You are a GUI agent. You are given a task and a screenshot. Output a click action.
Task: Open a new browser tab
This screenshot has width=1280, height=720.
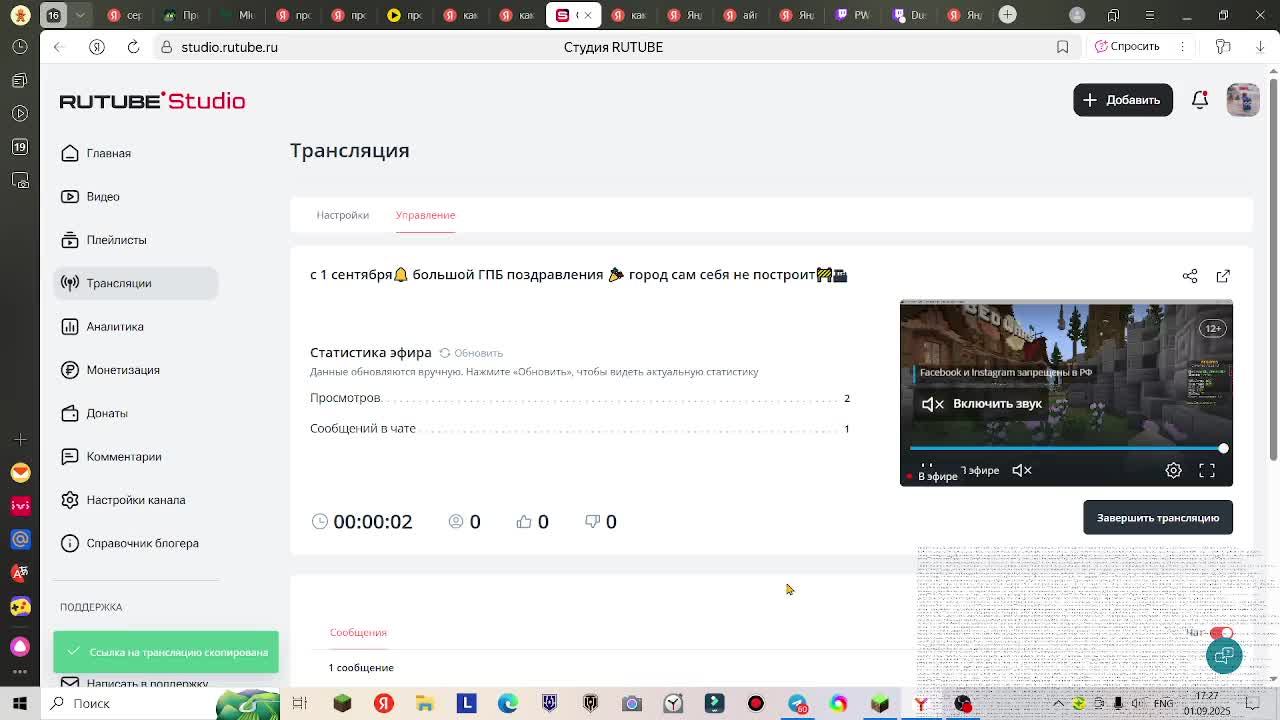click(1007, 15)
